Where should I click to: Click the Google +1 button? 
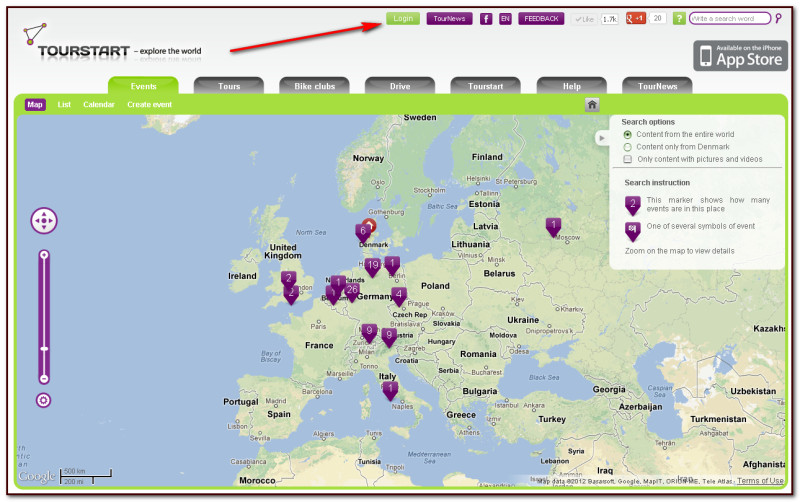pos(635,18)
